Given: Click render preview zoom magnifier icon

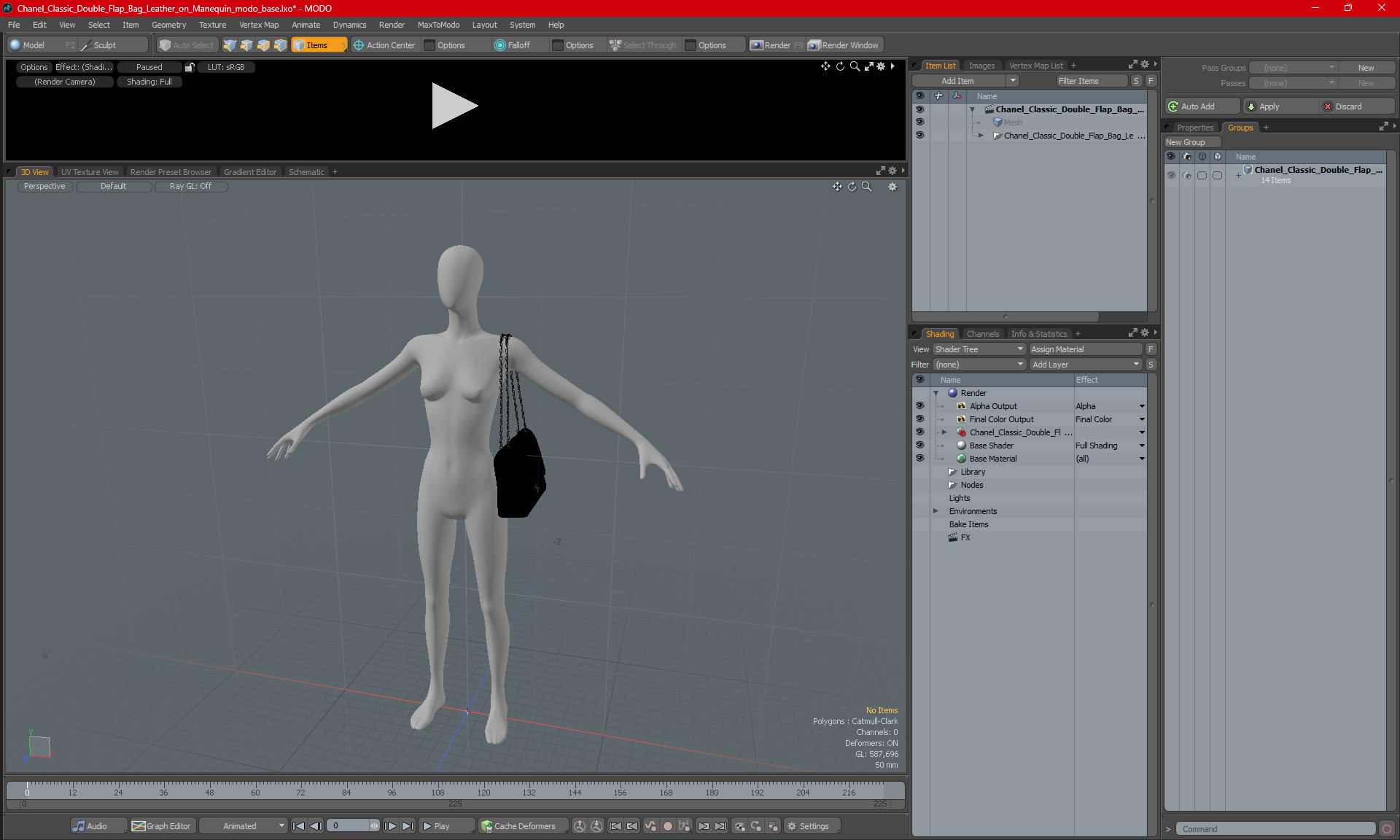Looking at the screenshot, I should 855,66.
